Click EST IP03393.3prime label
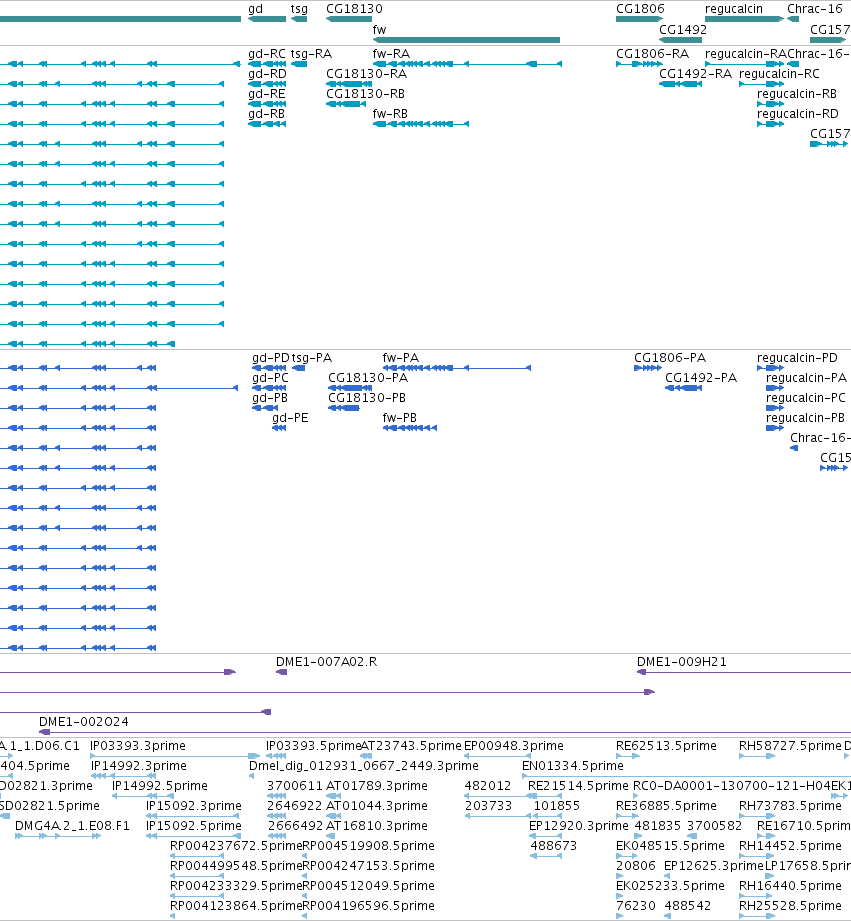Image resolution: width=851 pixels, height=921 pixels. (138, 746)
